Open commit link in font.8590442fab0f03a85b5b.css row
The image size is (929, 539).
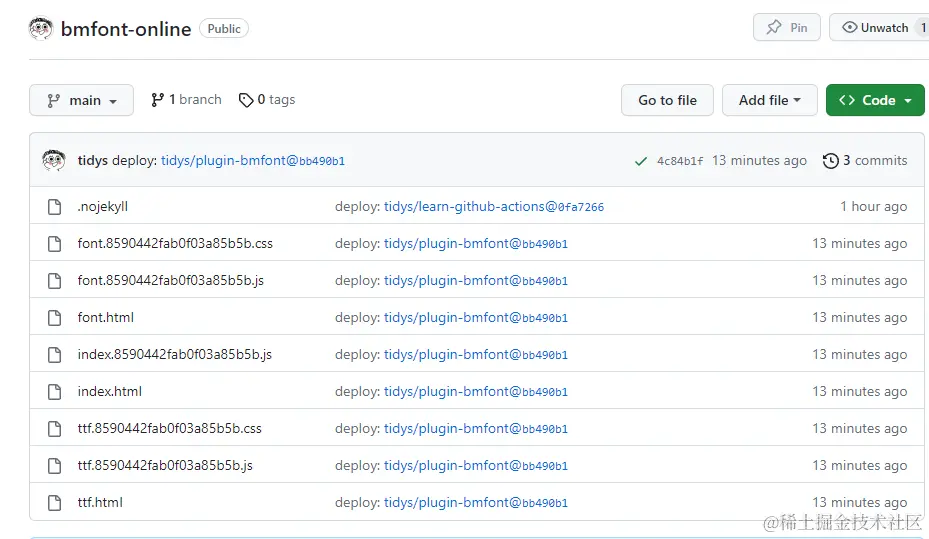click(476, 243)
